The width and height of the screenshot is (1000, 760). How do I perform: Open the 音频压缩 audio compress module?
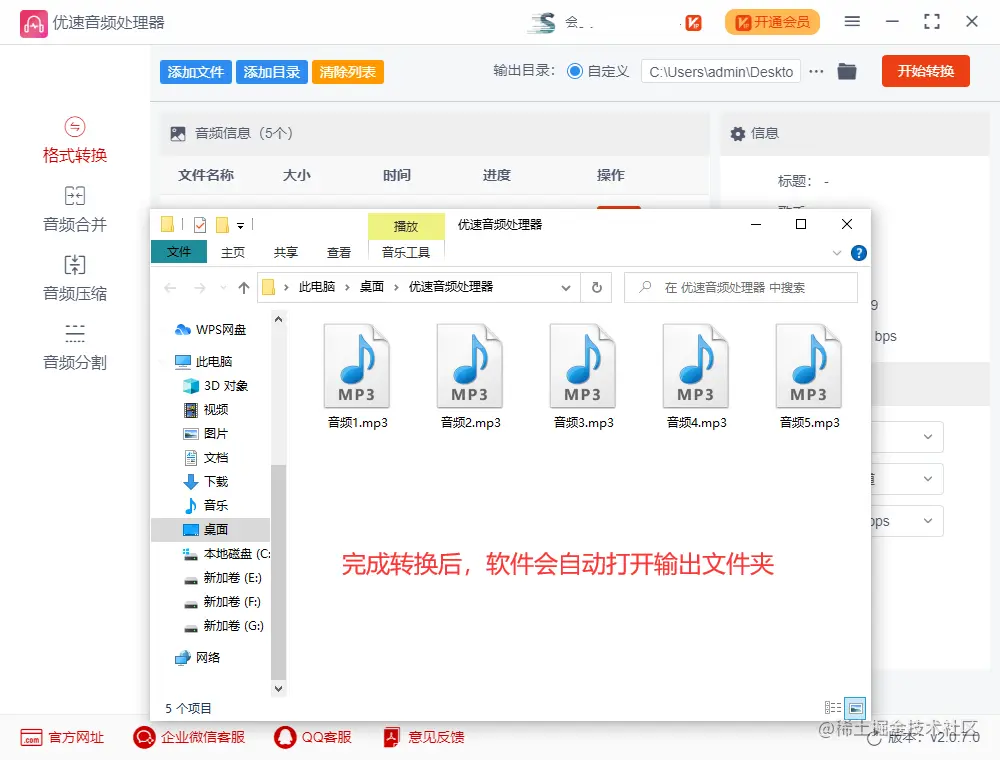point(75,279)
